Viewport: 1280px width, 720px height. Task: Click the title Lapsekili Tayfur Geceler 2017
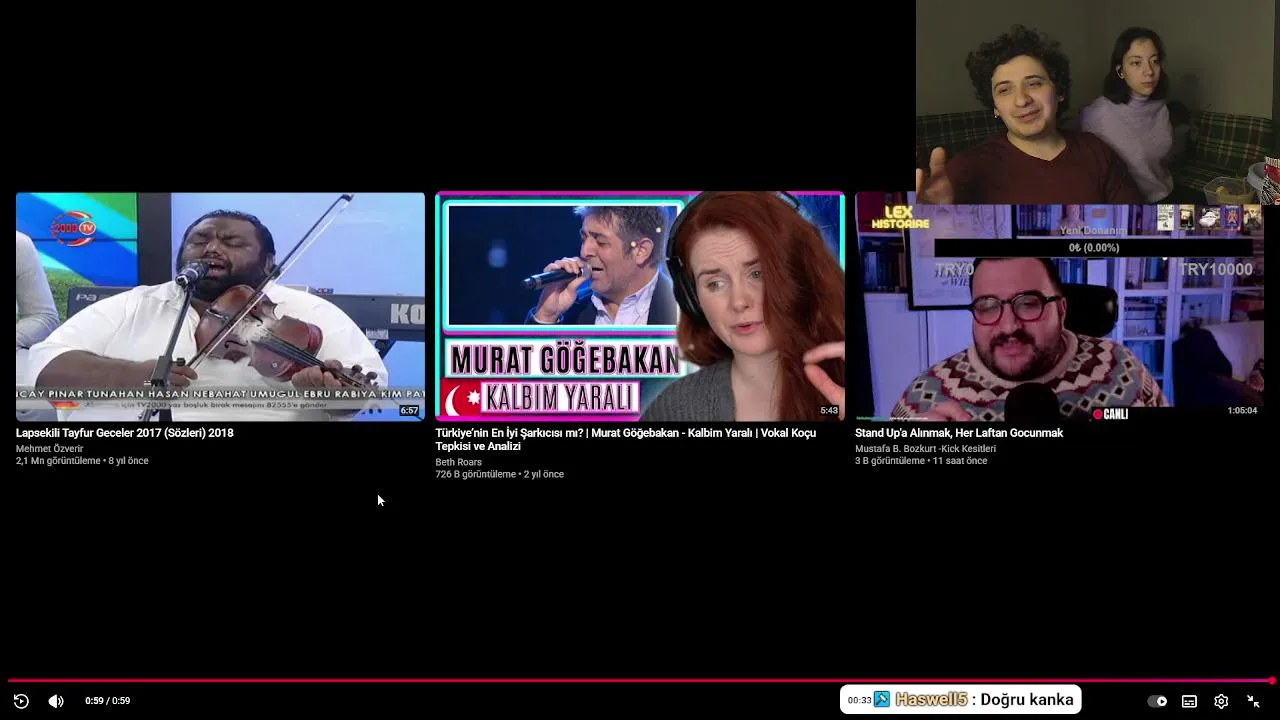click(125, 433)
